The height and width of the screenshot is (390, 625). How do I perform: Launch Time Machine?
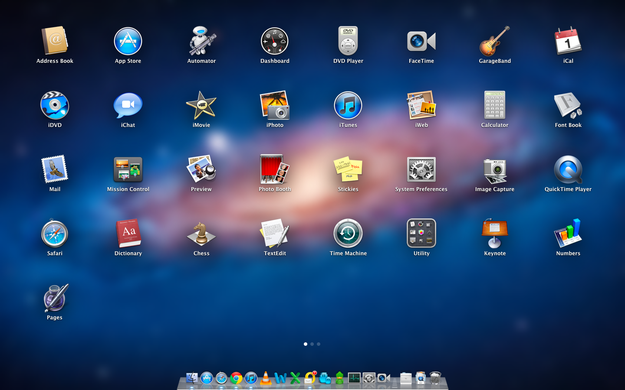(x=348, y=233)
